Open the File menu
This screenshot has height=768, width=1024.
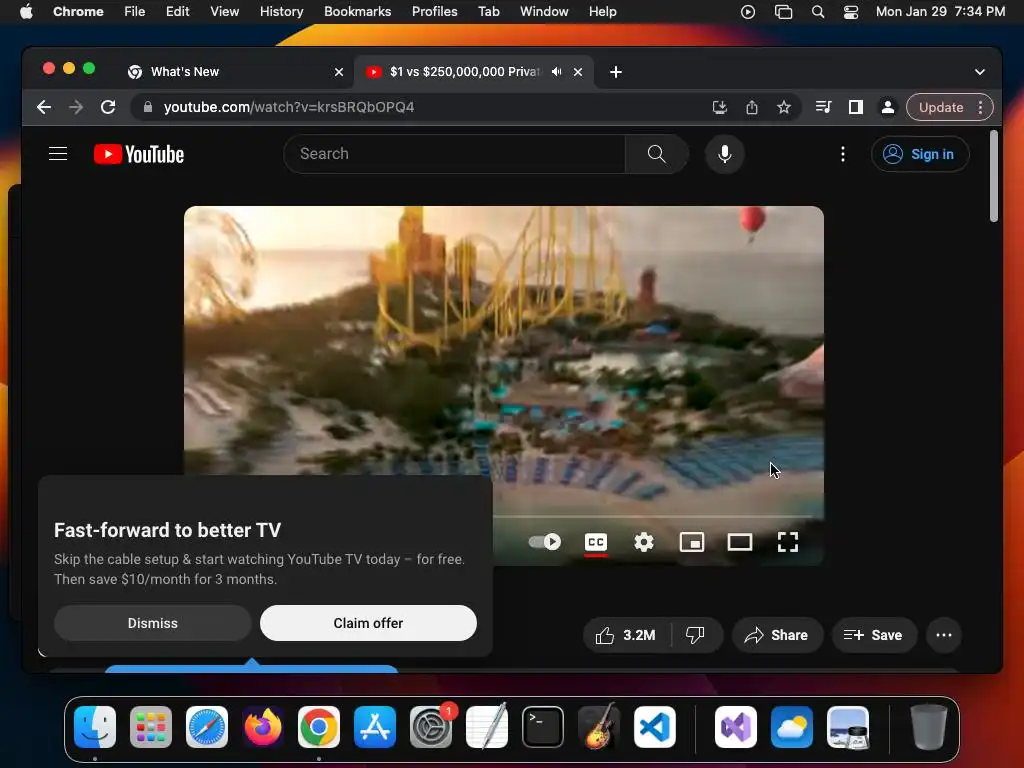135,11
